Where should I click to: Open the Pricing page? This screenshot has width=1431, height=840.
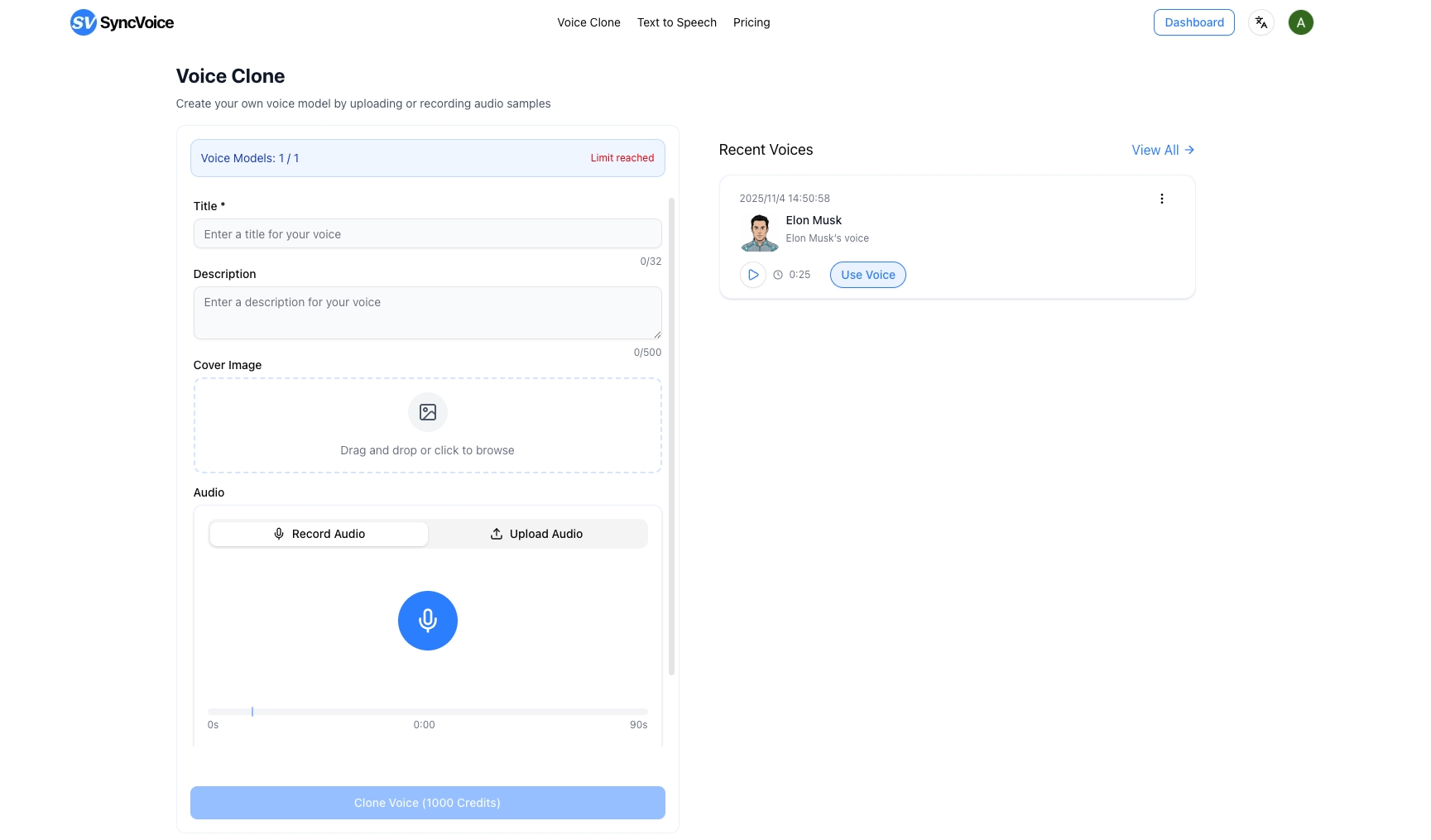coord(751,22)
